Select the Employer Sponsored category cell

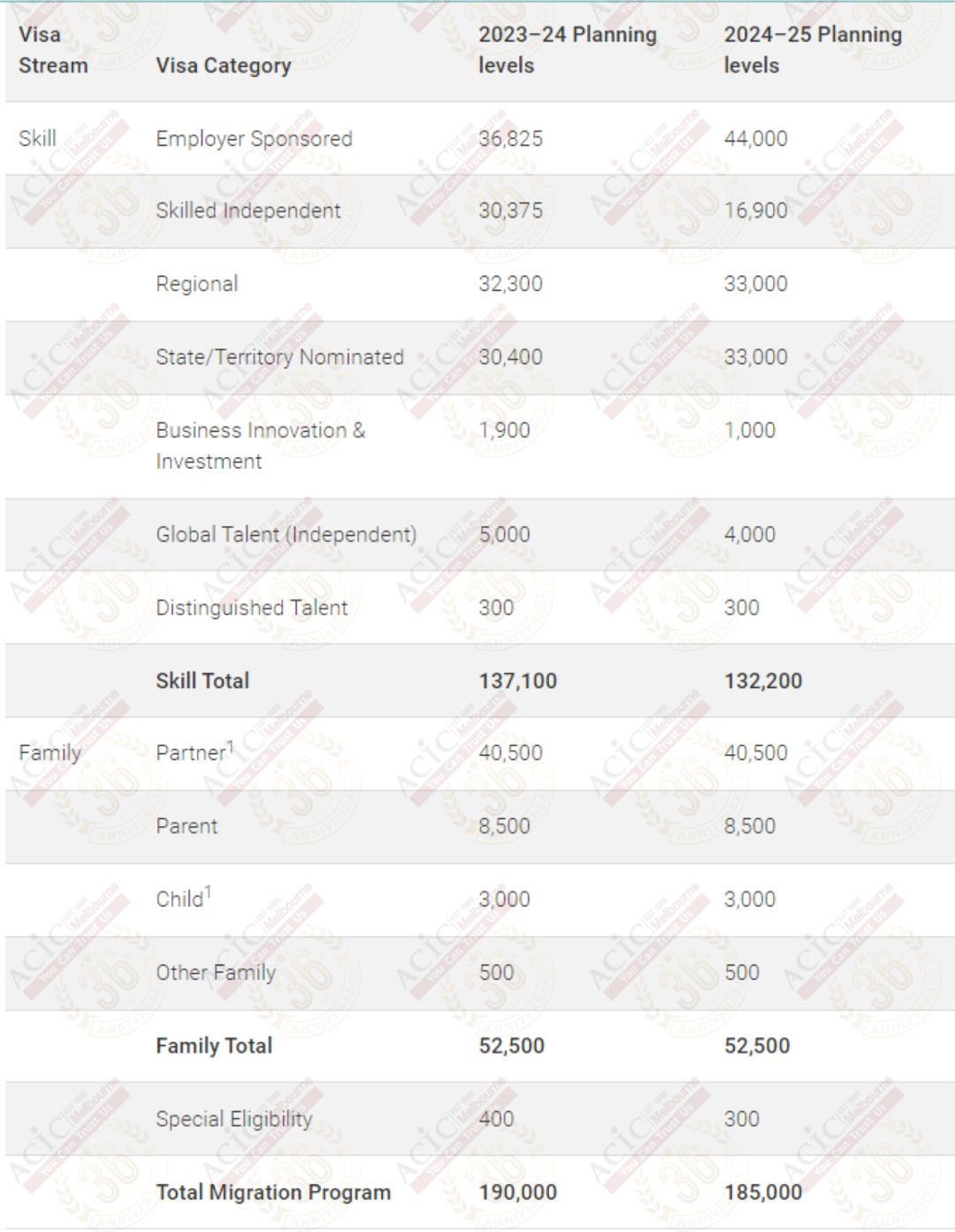[254, 139]
